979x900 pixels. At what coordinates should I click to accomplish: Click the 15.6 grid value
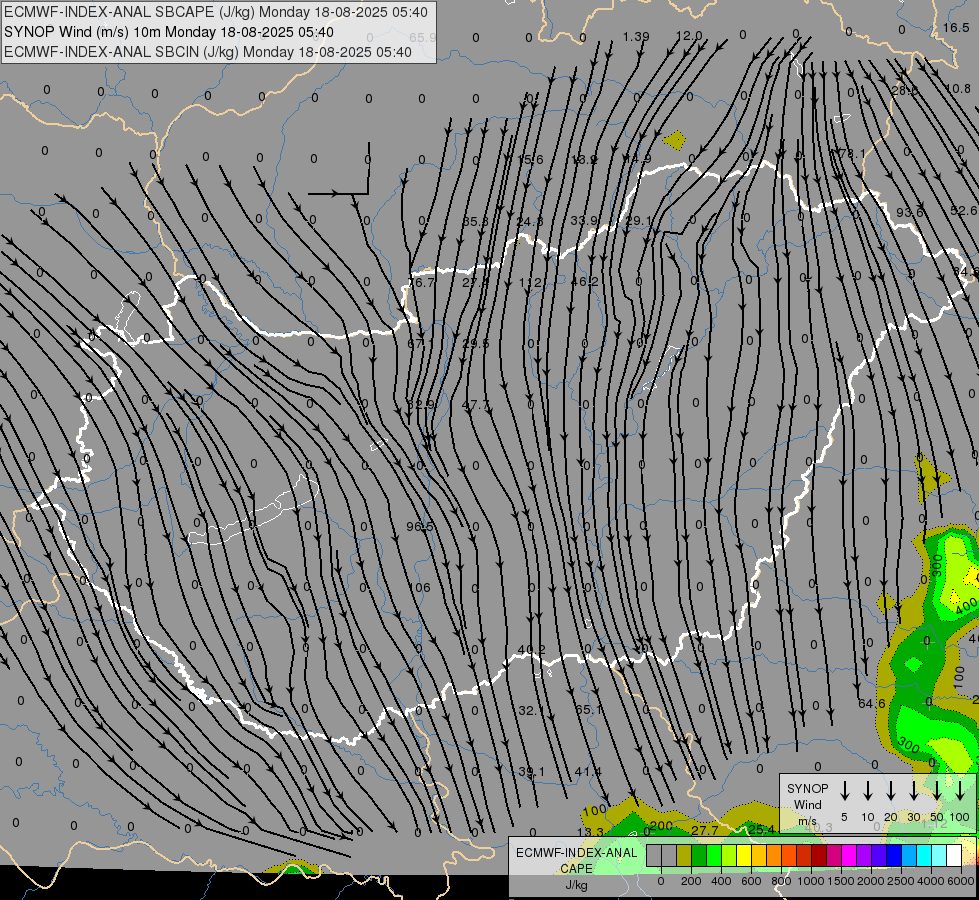529,160
